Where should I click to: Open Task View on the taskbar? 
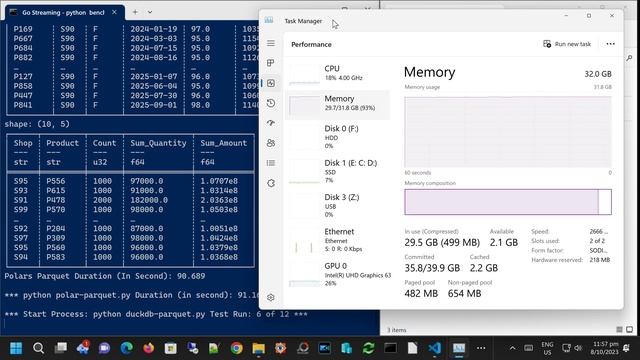point(61,348)
